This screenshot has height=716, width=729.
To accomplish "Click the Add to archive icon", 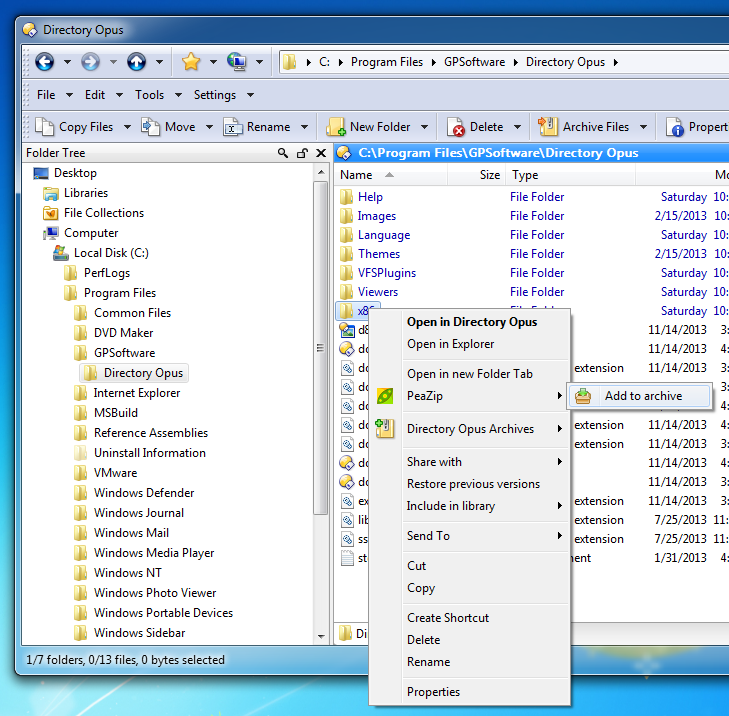I will tap(583, 396).
